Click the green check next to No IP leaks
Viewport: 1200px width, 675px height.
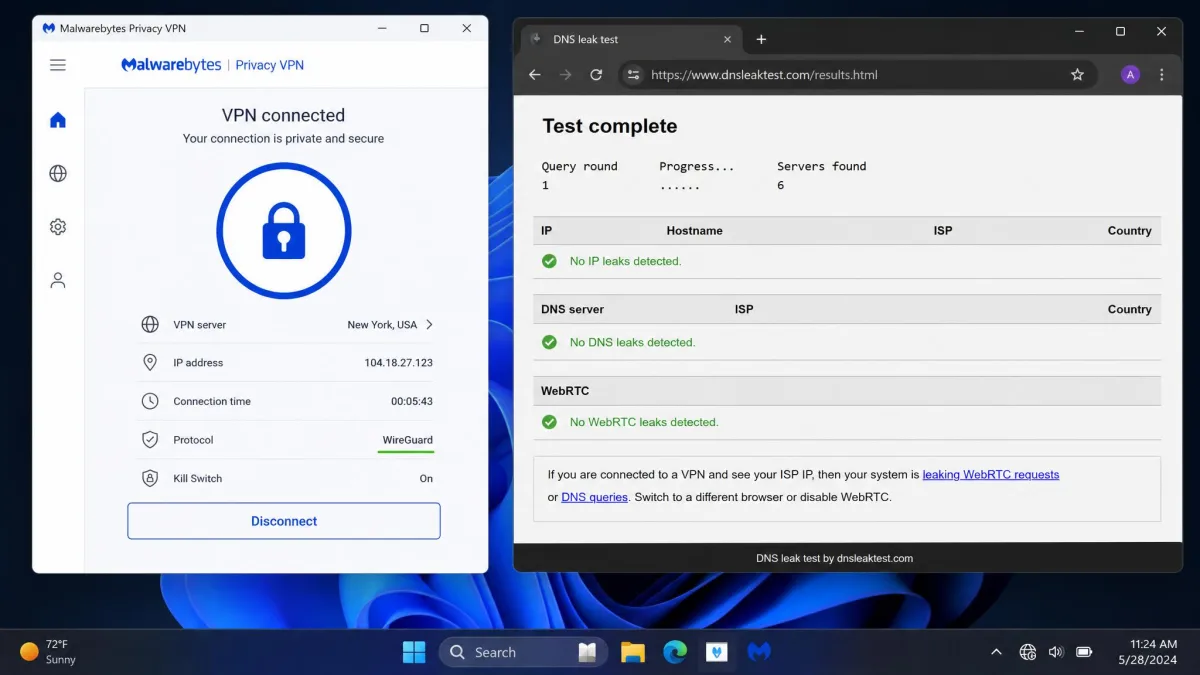click(x=549, y=261)
